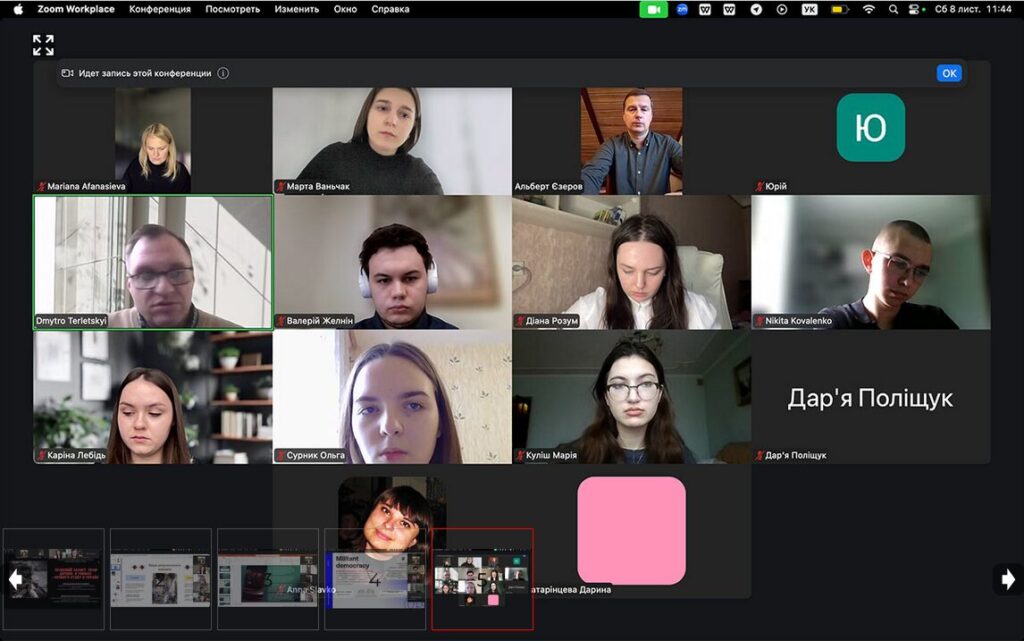This screenshot has width=1024, height=641.
Task: Click the fullscreen expand arrows icon
Action: 43,45
